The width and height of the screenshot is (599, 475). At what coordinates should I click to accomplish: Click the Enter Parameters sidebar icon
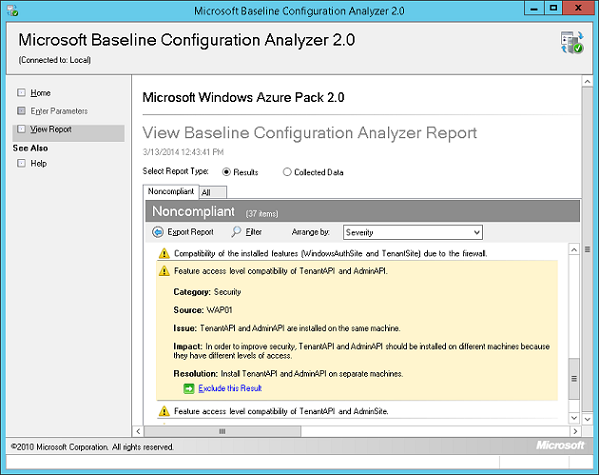(x=21, y=111)
